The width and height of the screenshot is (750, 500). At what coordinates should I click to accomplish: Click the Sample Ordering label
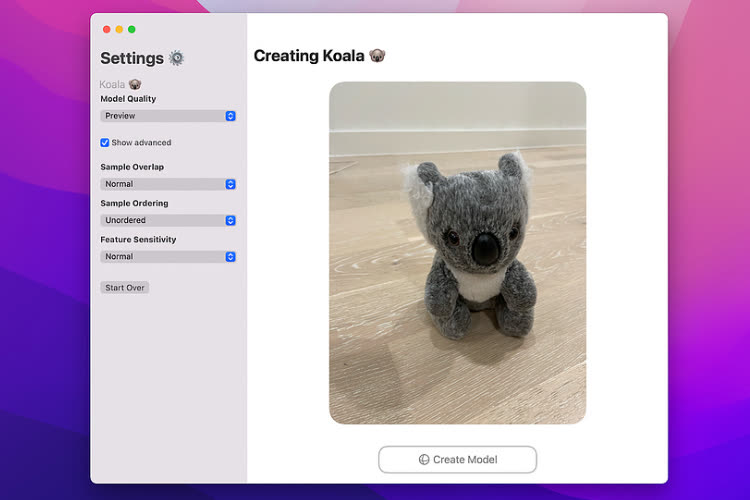point(134,203)
